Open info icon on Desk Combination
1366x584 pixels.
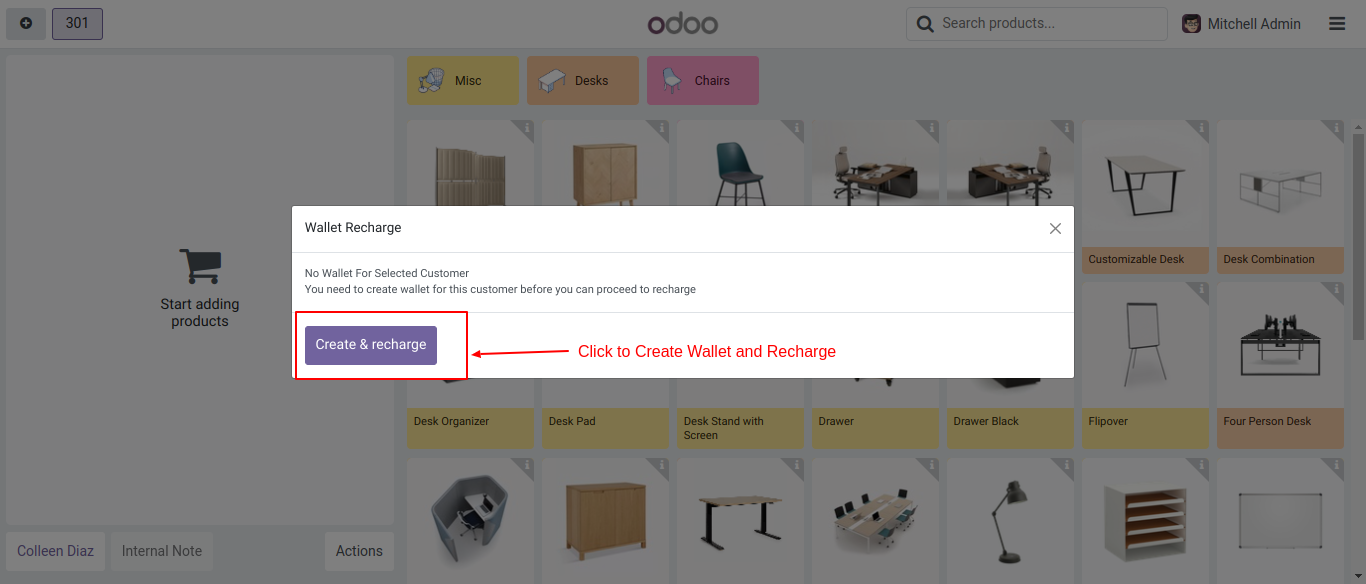(1336, 129)
